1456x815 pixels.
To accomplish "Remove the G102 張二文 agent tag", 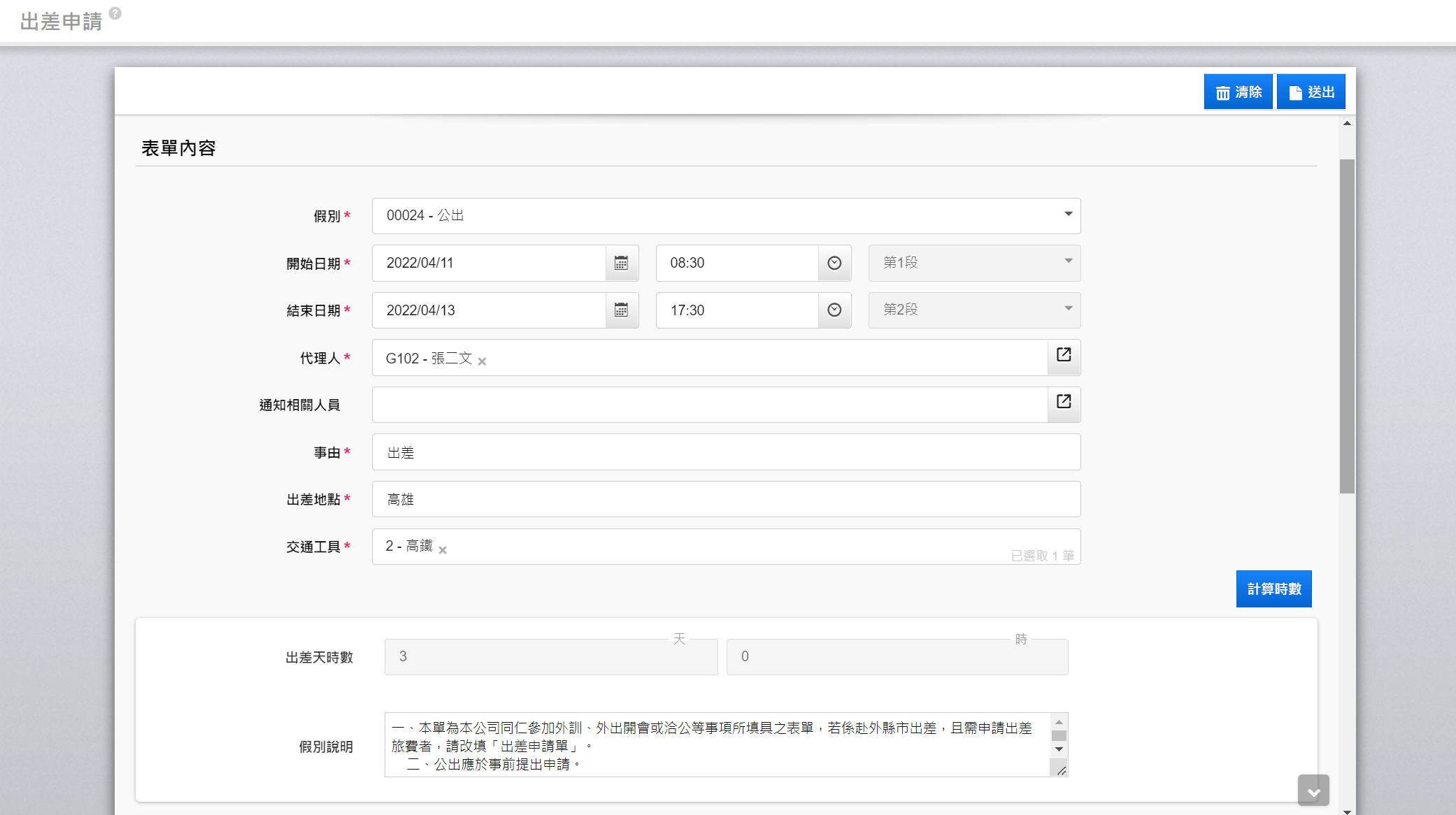I will pyautogui.click(x=482, y=361).
